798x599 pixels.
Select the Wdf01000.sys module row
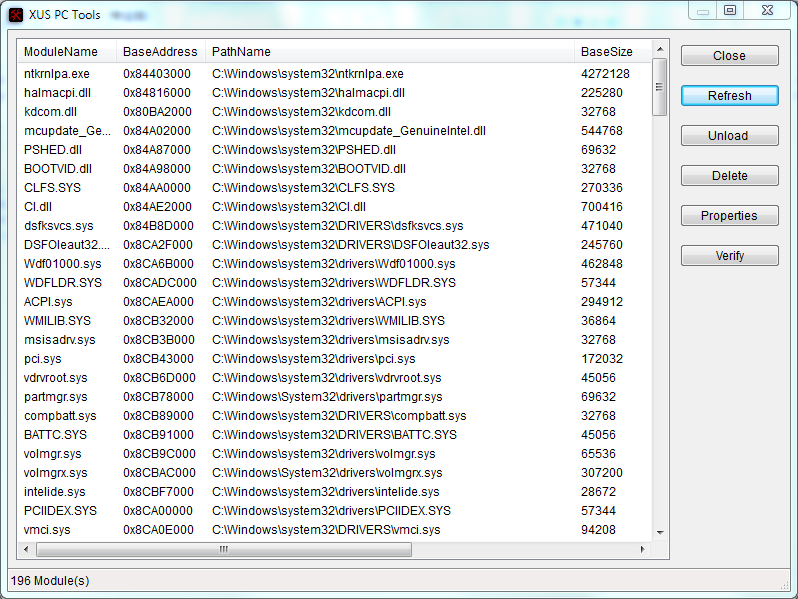pos(334,264)
